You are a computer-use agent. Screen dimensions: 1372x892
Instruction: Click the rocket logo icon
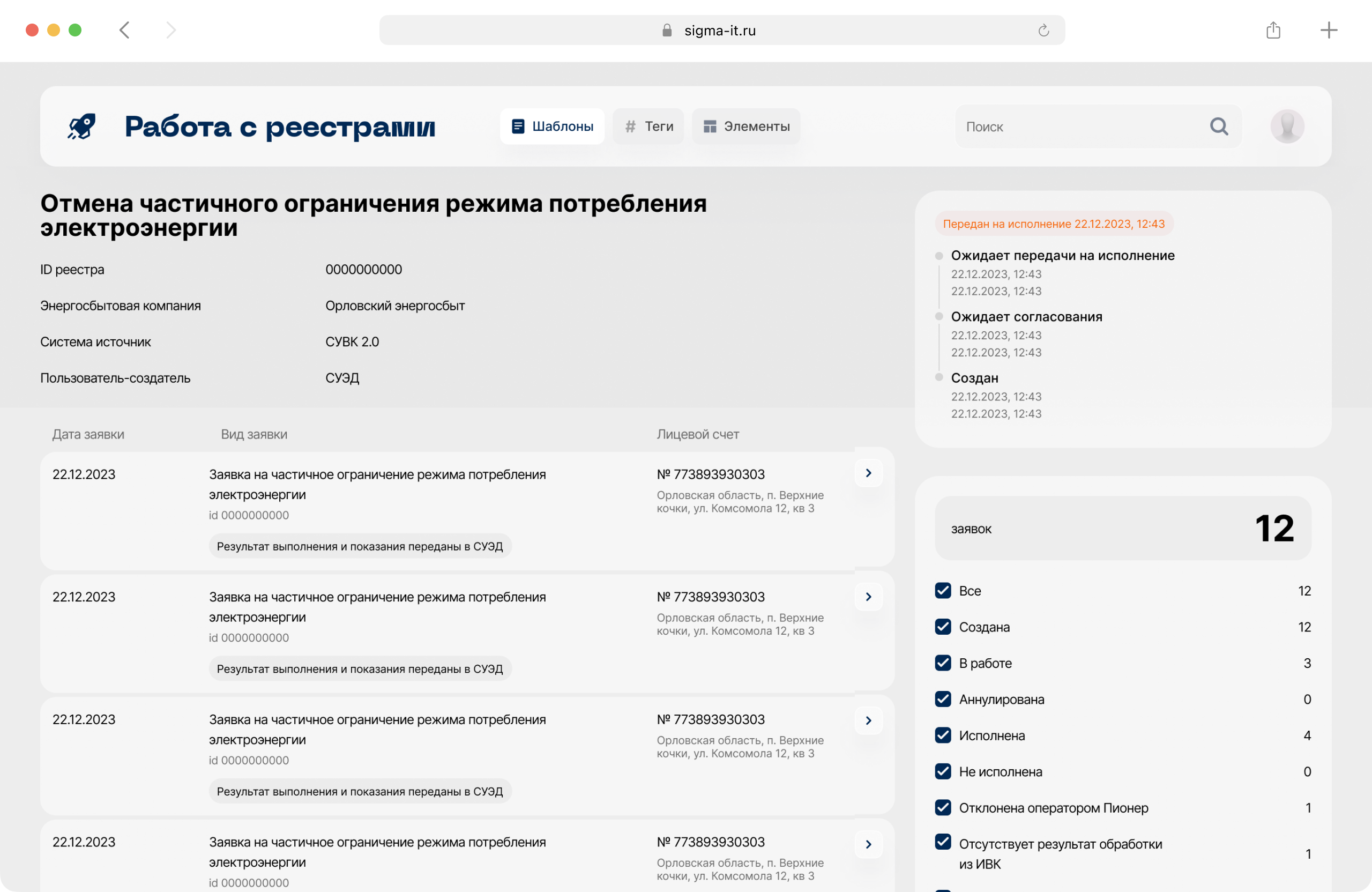coord(82,127)
